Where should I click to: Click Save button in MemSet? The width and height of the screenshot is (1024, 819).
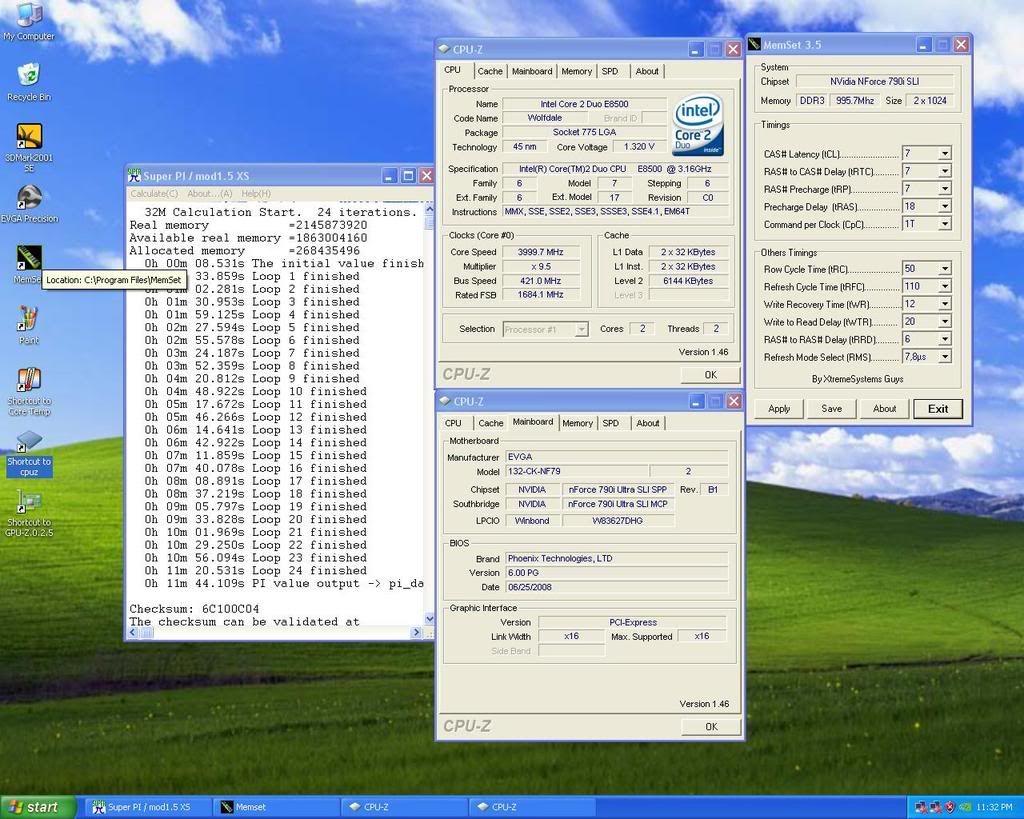tap(831, 409)
